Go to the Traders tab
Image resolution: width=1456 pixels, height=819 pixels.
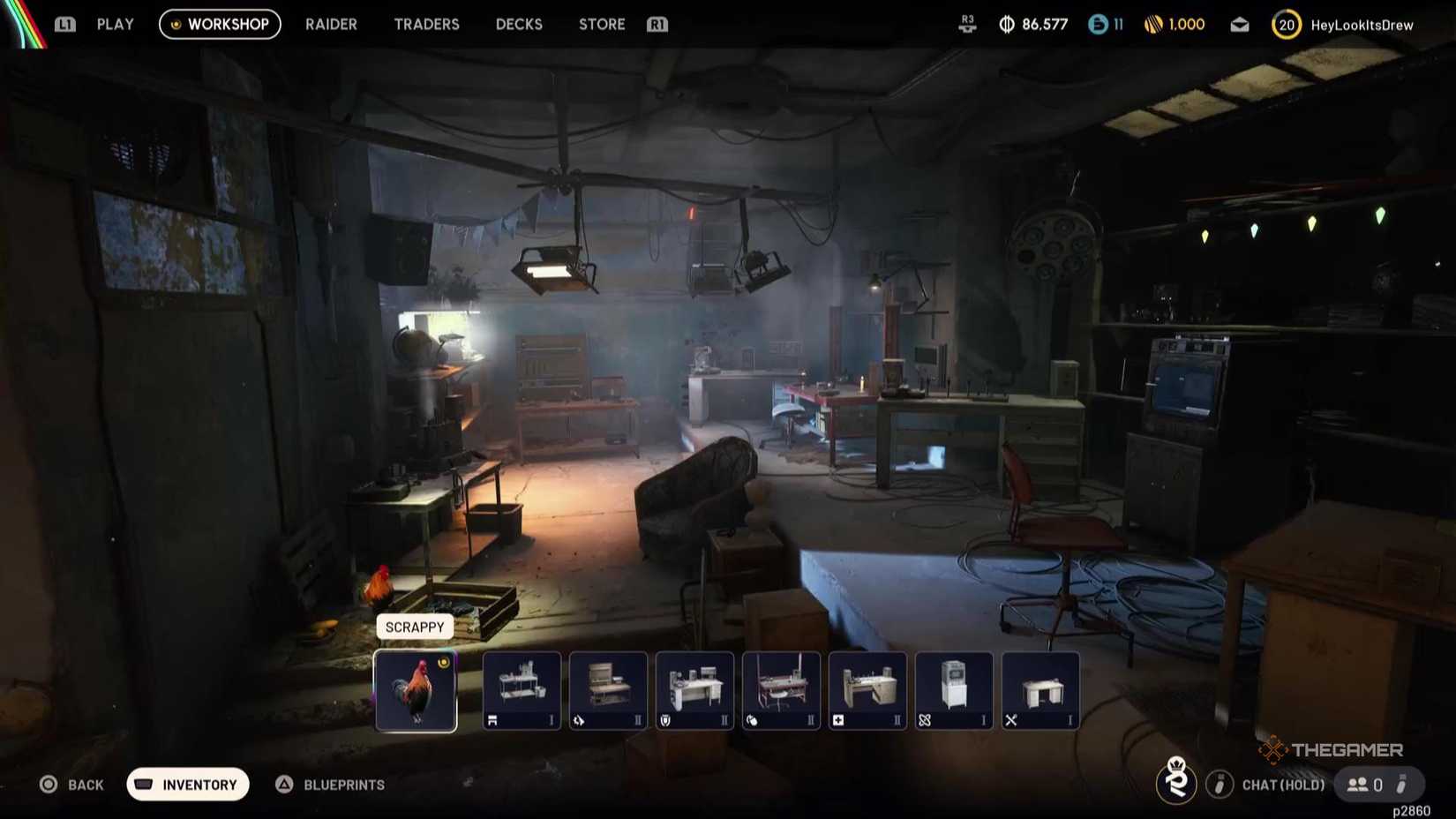426,25
